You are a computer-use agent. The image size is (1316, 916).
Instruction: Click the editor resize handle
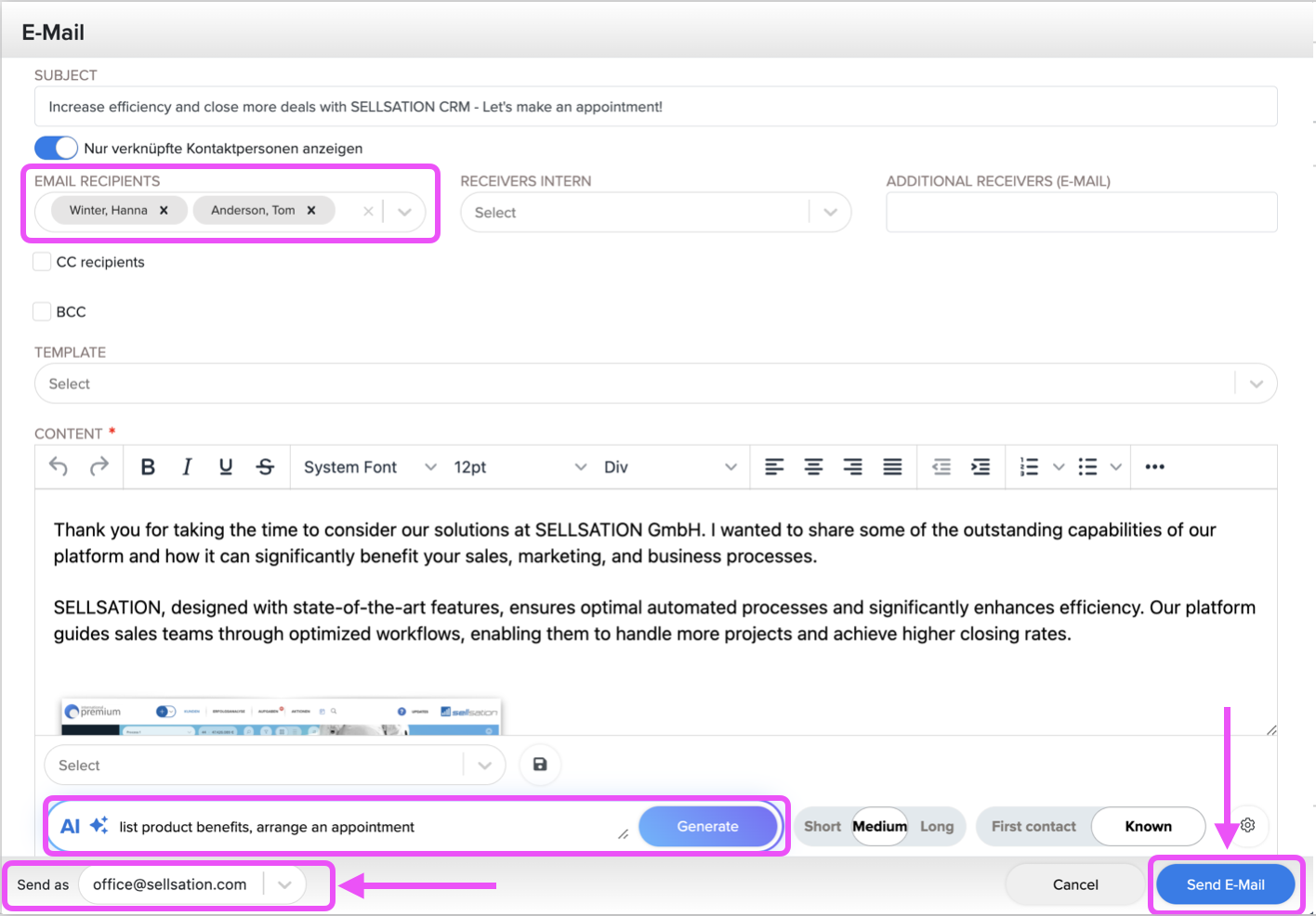tap(1270, 729)
